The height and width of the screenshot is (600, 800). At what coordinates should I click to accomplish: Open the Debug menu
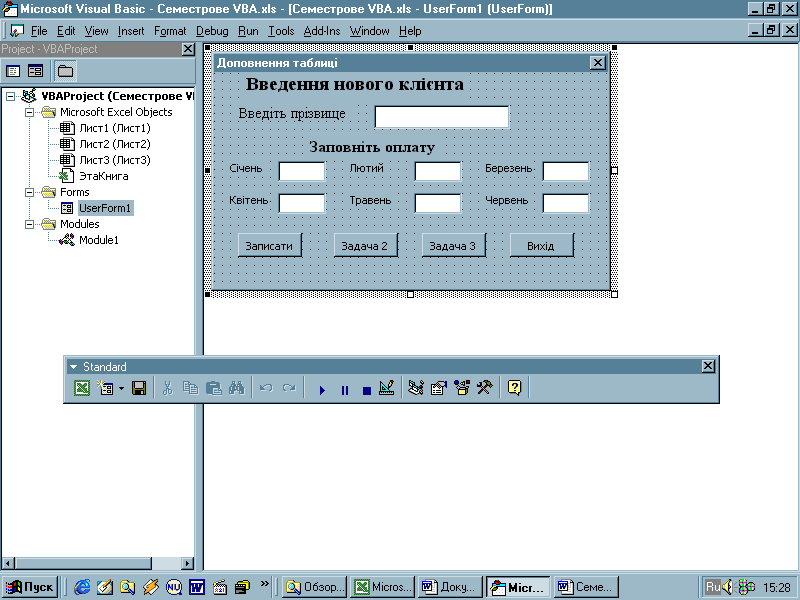212,31
